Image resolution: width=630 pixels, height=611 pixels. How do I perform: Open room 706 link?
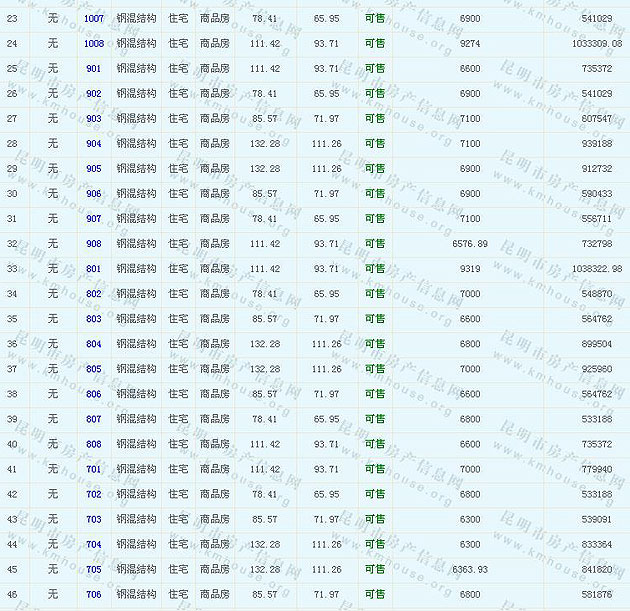coord(93,594)
